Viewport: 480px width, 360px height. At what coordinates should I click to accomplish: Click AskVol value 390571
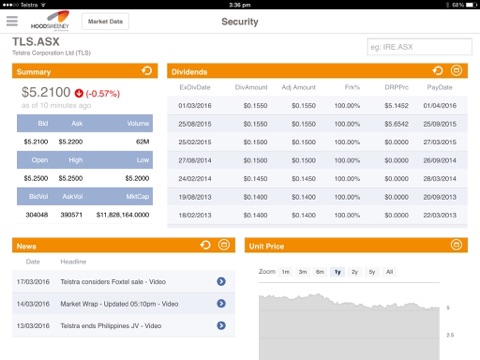(71, 215)
